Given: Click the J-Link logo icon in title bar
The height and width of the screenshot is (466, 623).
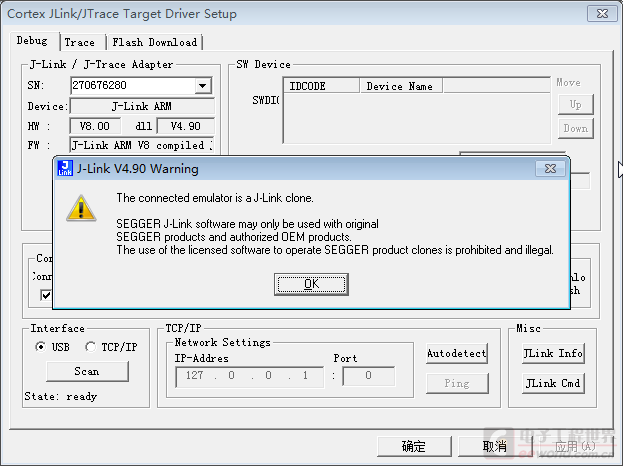Looking at the screenshot, I should tap(65, 168).
